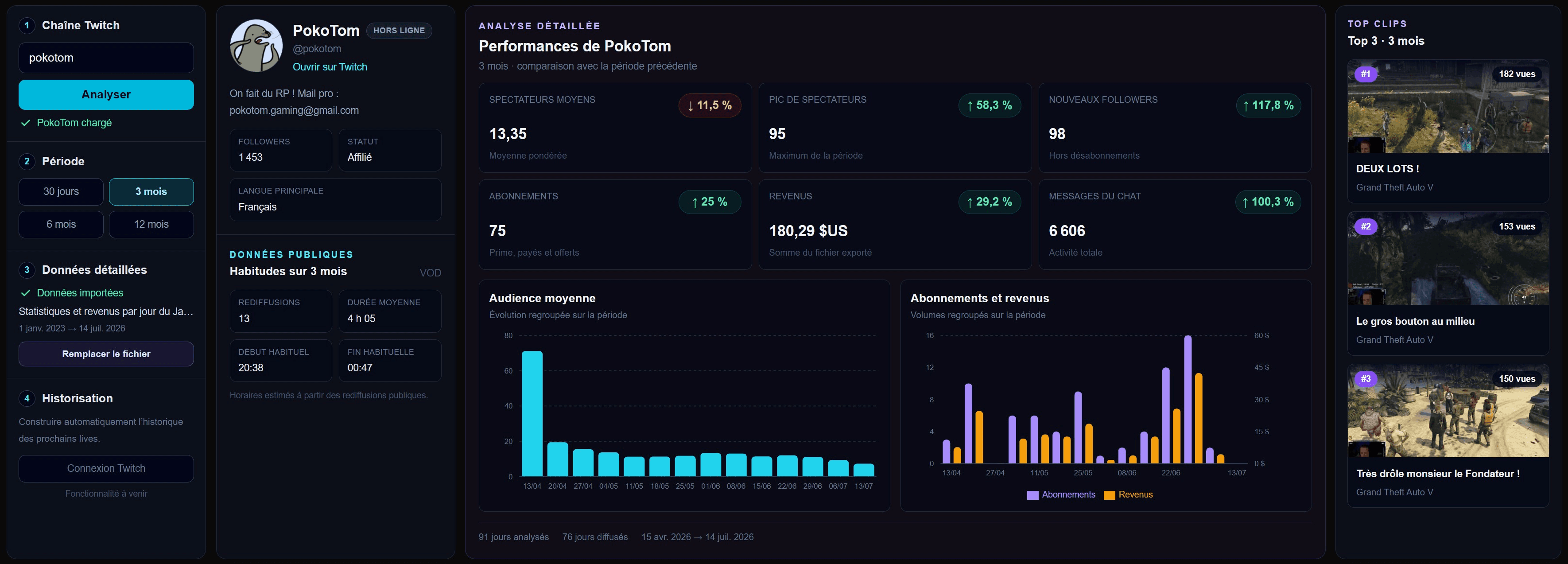Click the purple Abonnements legend swatch
The image size is (1568, 564).
point(1032,495)
